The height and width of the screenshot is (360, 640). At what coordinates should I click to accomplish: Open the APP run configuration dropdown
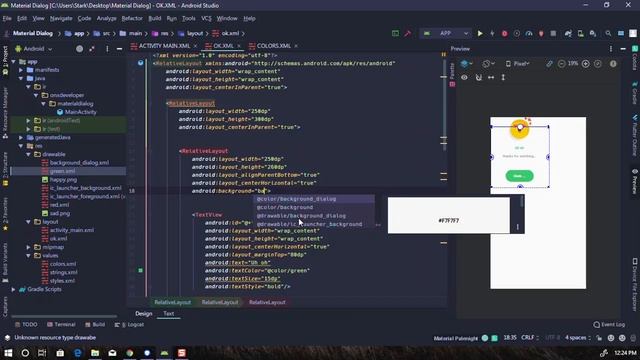[x=446, y=33]
